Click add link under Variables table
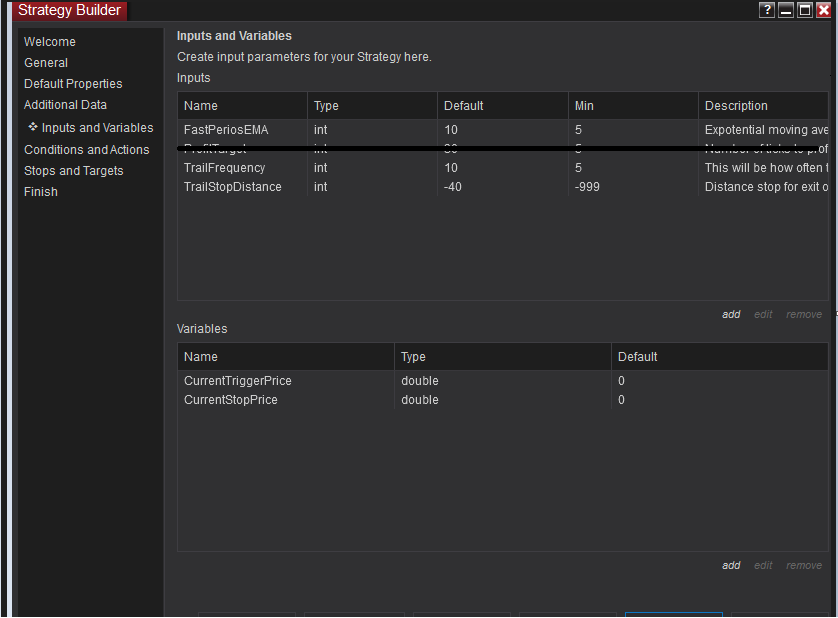Image resolution: width=838 pixels, height=618 pixels. (731, 565)
